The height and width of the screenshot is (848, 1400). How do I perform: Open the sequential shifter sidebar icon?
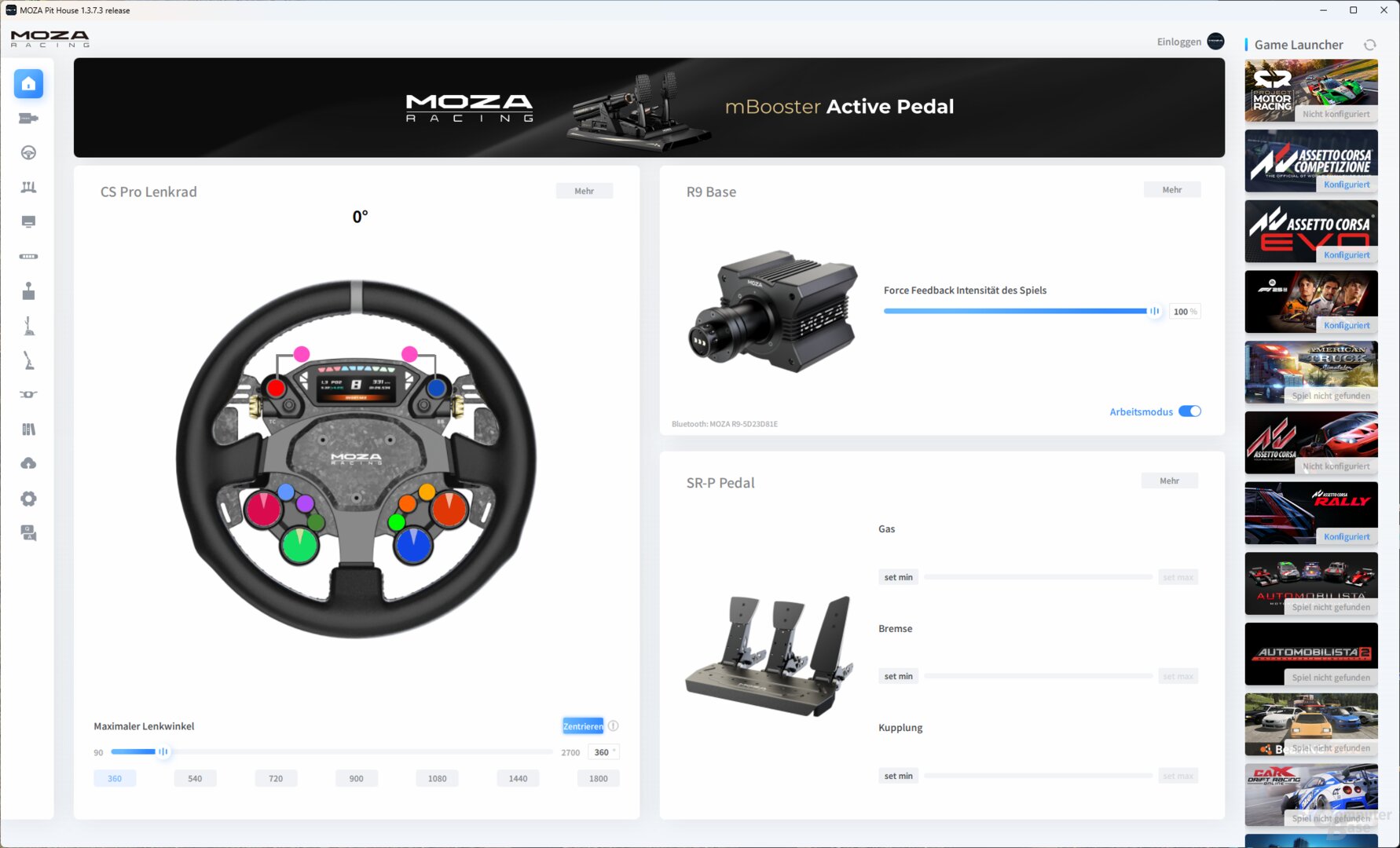pyautogui.click(x=28, y=326)
